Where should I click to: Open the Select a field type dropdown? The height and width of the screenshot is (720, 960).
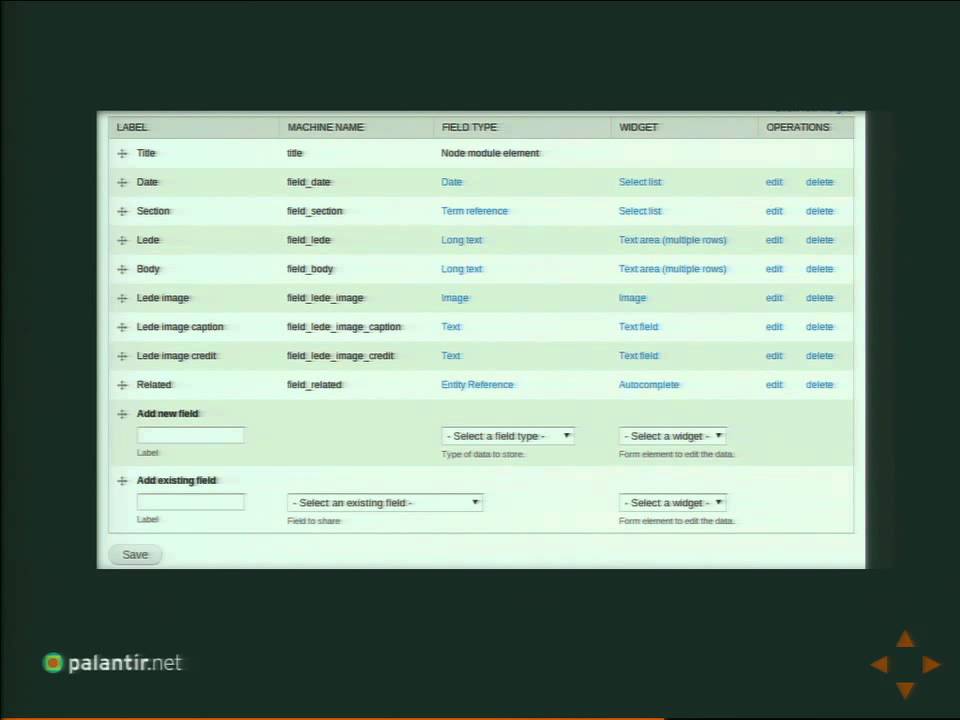tap(508, 436)
